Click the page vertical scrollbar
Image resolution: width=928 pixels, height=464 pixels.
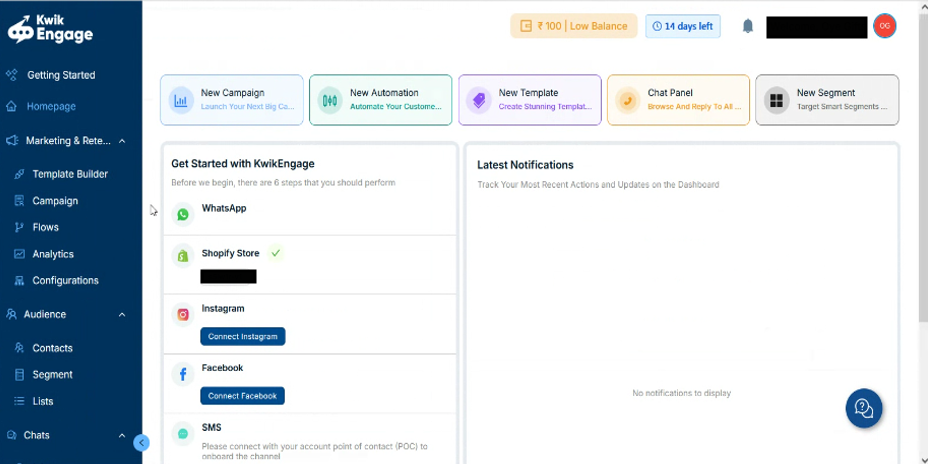(x=923, y=166)
